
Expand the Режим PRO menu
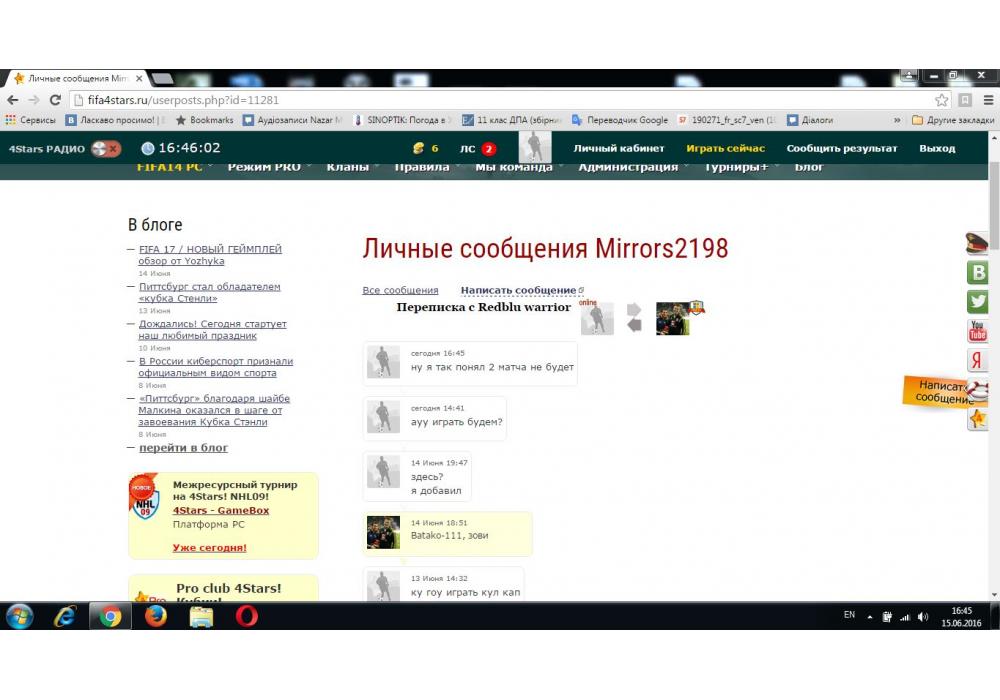click(x=264, y=167)
